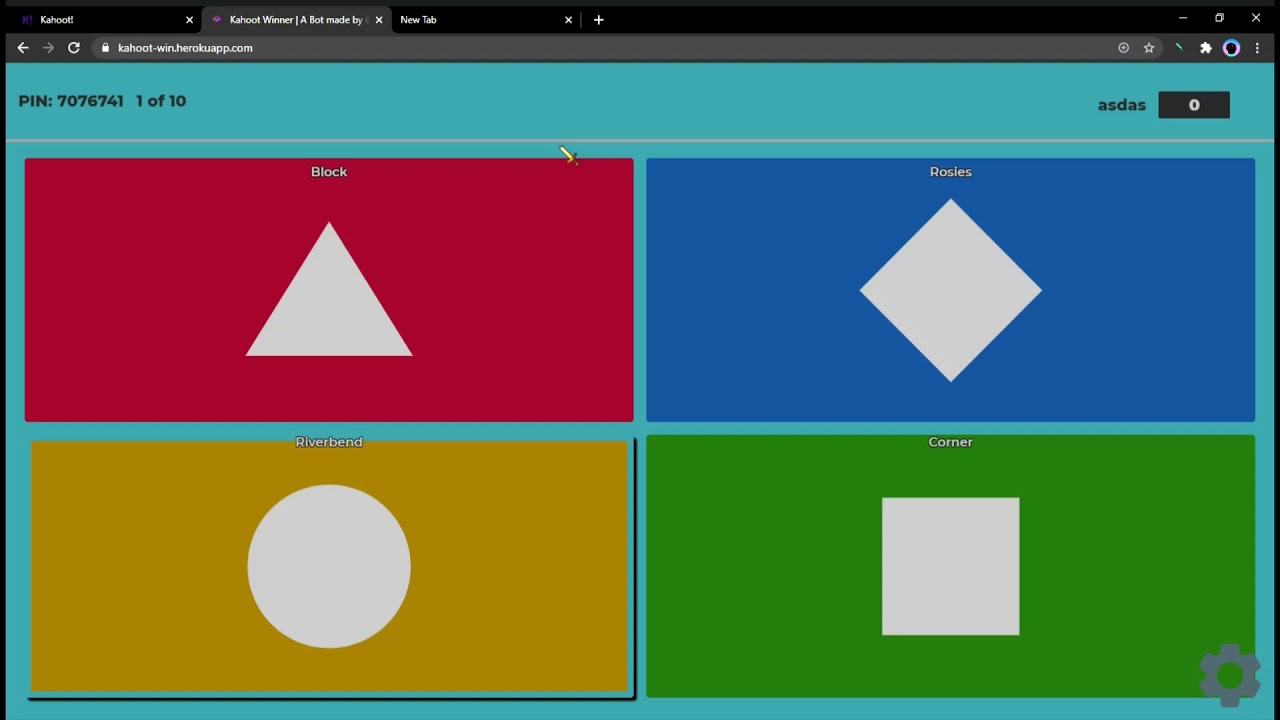Bookmark this page with the star icon
The image size is (1280, 720).
pos(1149,47)
